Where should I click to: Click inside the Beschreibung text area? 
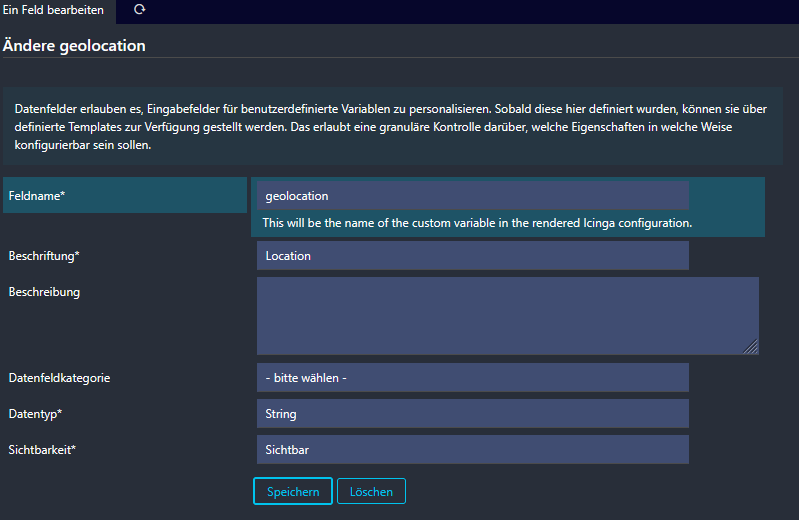(506, 315)
